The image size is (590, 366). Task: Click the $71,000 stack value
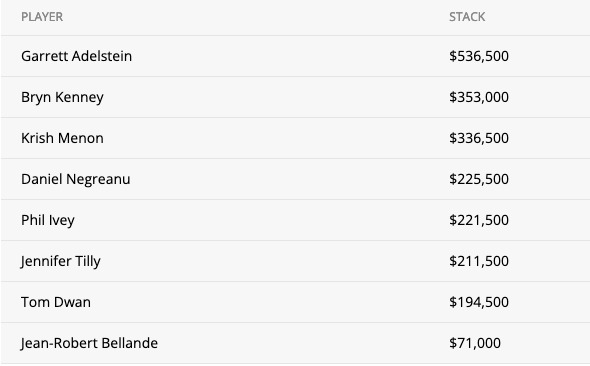pyautogui.click(x=474, y=343)
